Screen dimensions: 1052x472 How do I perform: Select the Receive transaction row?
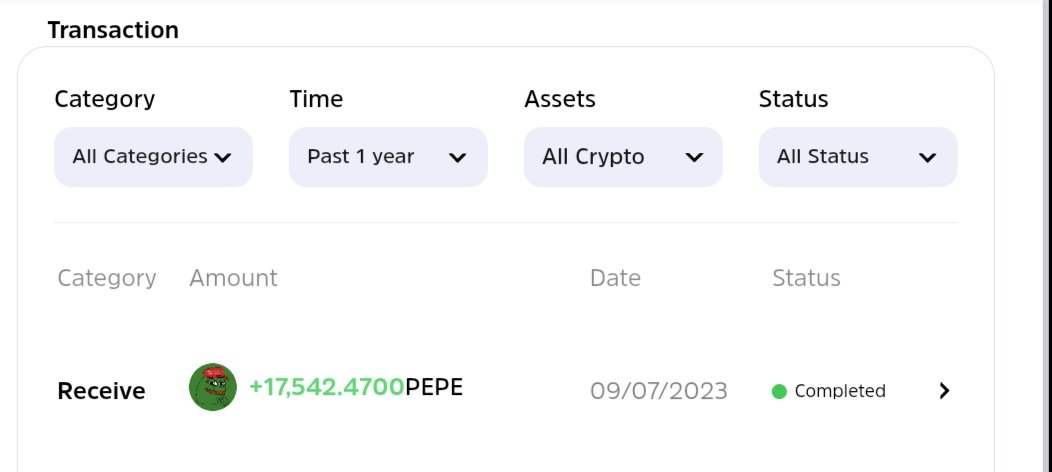click(x=505, y=390)
